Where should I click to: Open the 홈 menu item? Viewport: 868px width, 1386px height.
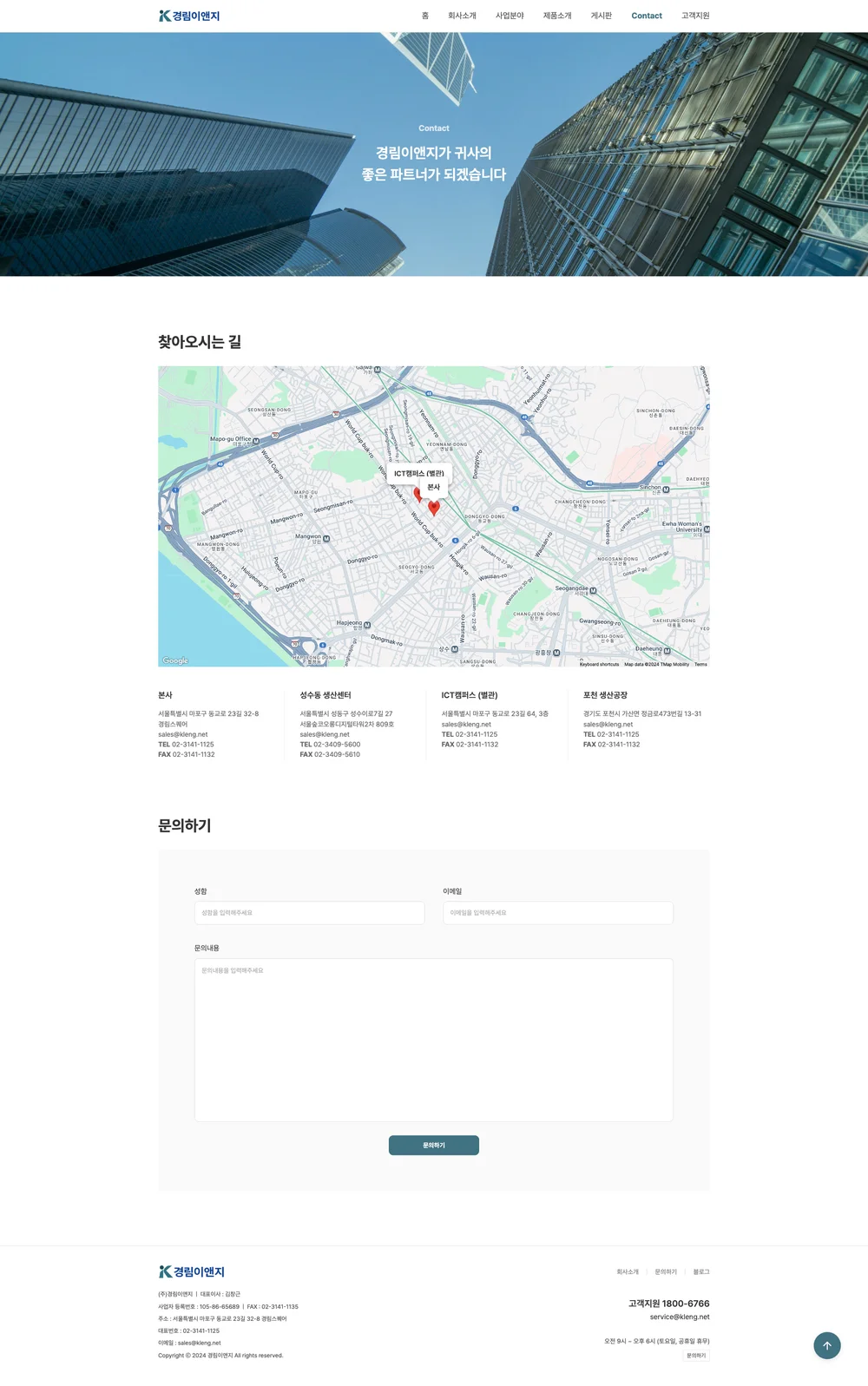coord(425,16)
